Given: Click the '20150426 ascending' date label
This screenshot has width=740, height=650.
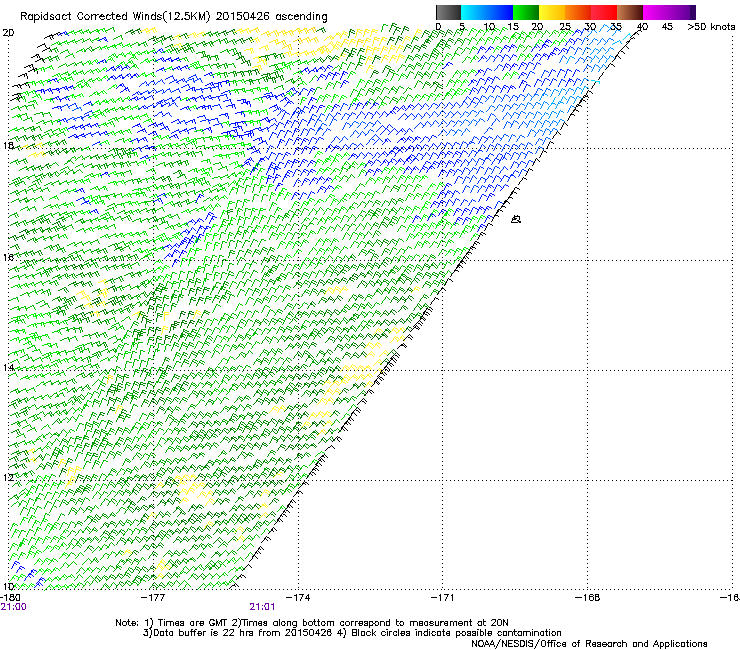Looking at the screenshot, I should [x=271, y=17].
